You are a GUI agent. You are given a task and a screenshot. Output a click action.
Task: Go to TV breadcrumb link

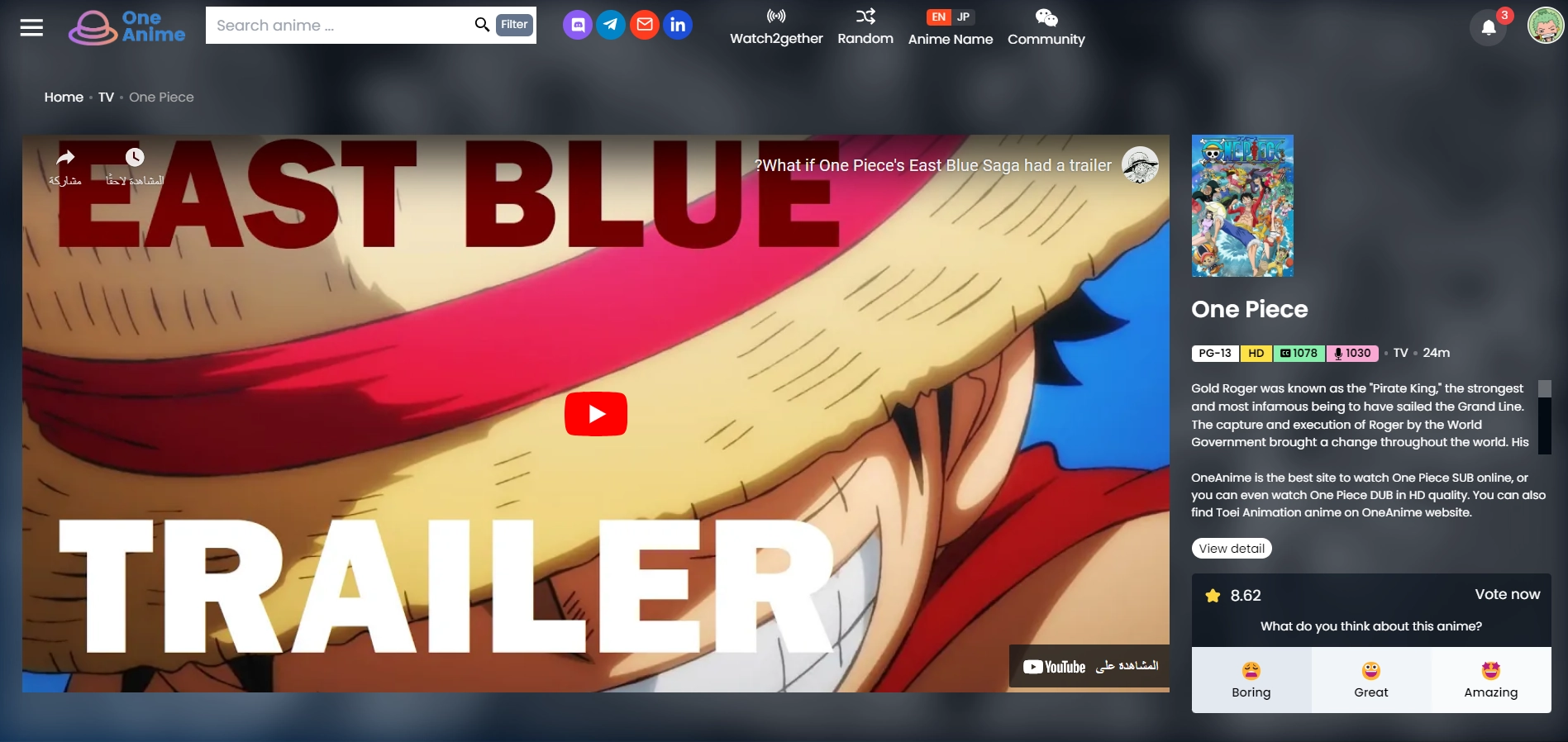(106, 97)
